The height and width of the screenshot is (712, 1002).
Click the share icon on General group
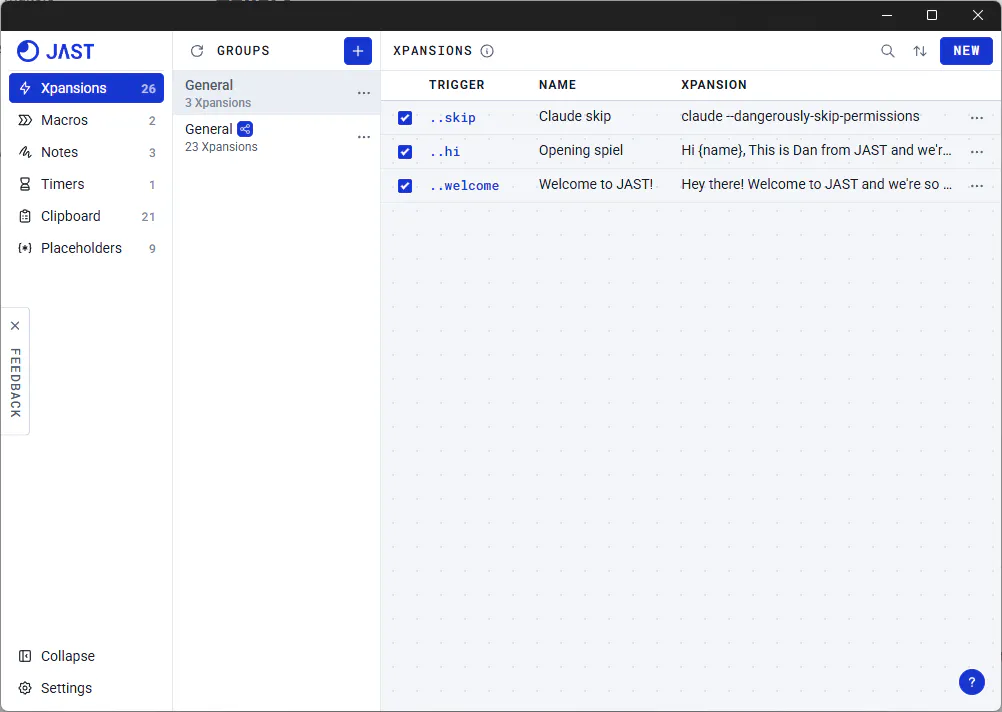click(x=245, y=129)
